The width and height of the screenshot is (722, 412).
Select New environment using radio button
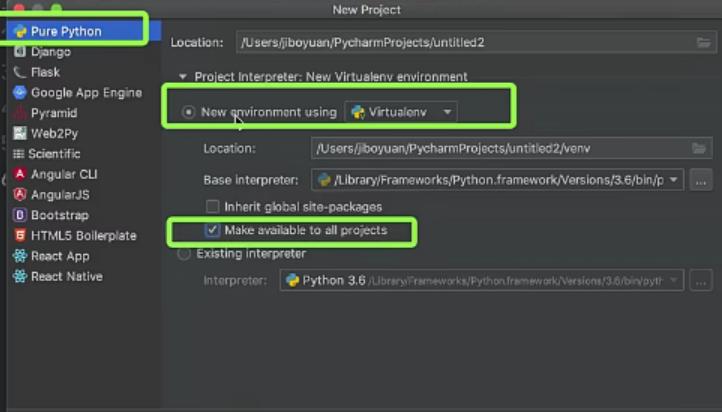click(x=188, y=112)
